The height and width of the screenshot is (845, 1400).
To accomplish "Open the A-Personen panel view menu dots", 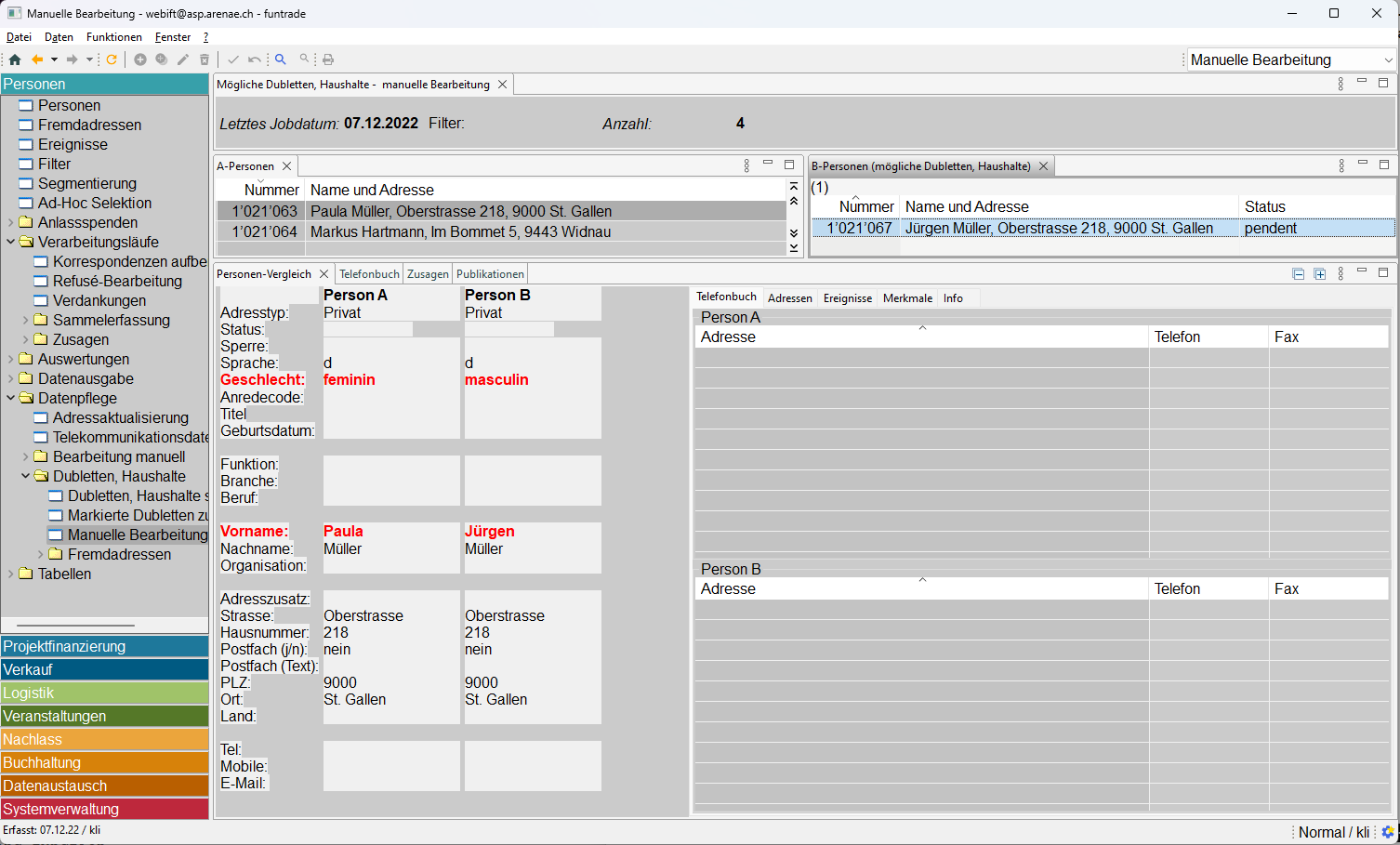I will click(746, 165).
